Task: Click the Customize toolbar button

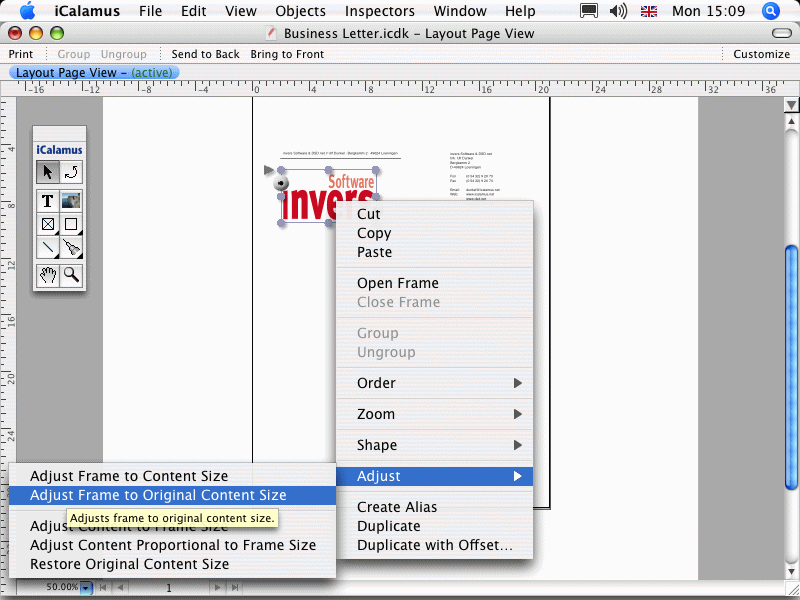Action: click(x=761, y=54)
